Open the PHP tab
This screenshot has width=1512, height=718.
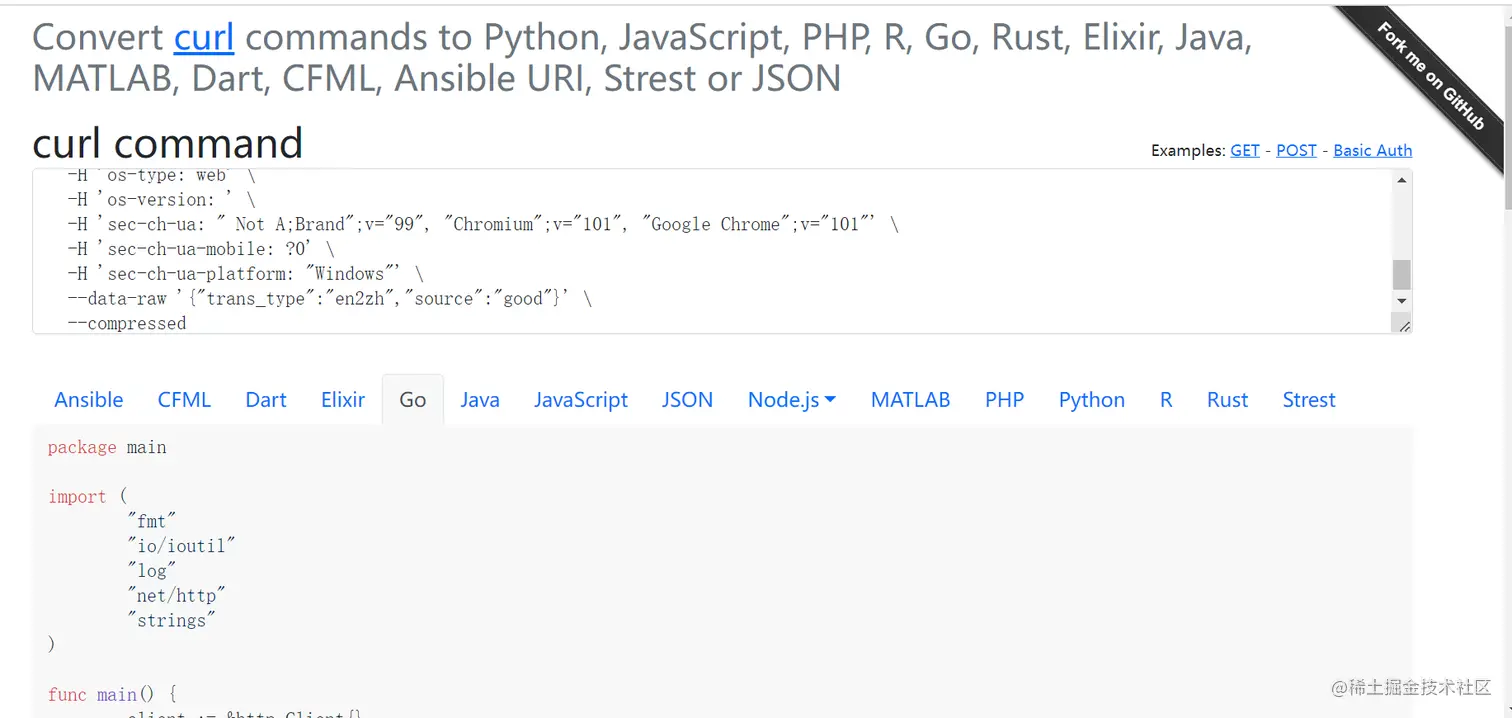coord(1004,400)
